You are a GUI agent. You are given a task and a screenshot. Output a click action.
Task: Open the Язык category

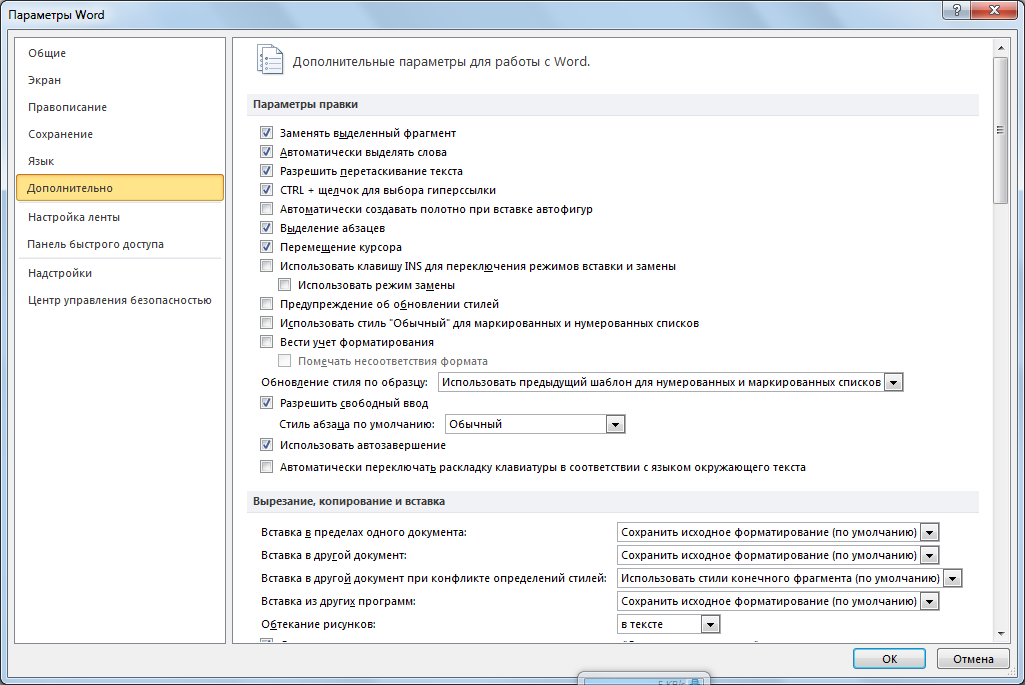click(120, 160)
